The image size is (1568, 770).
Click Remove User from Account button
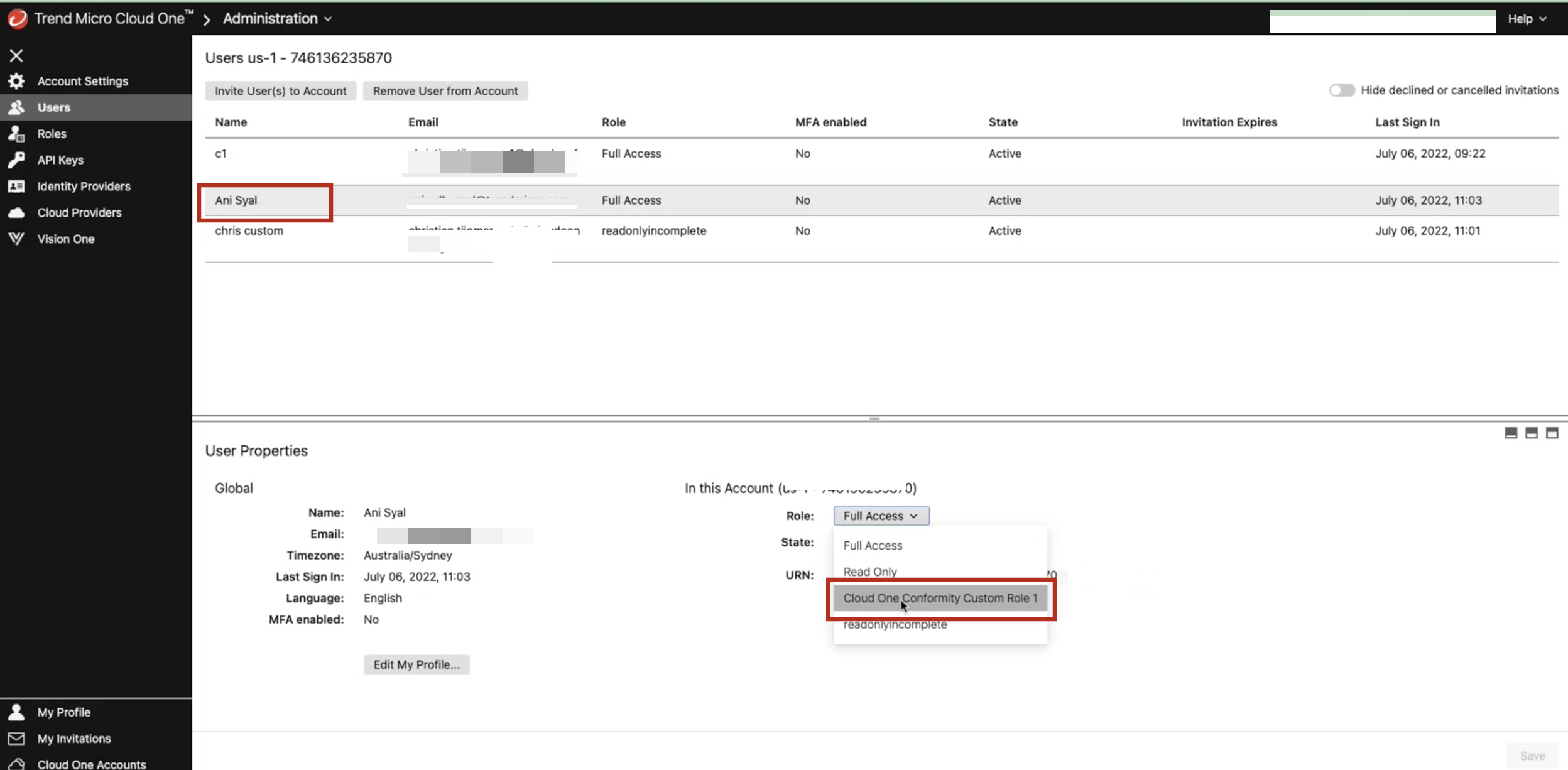445,91
